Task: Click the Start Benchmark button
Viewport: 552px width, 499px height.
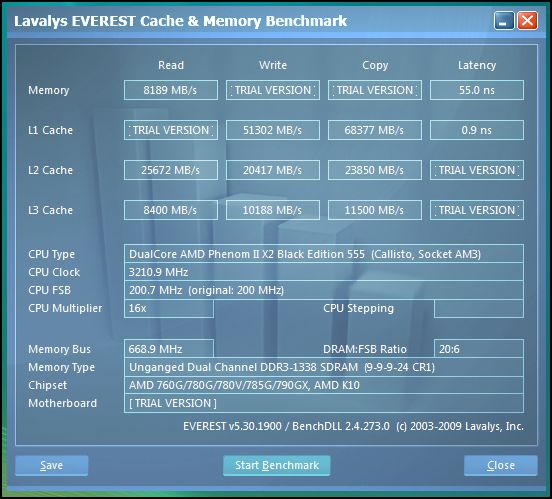Action: tap(277, 465)
